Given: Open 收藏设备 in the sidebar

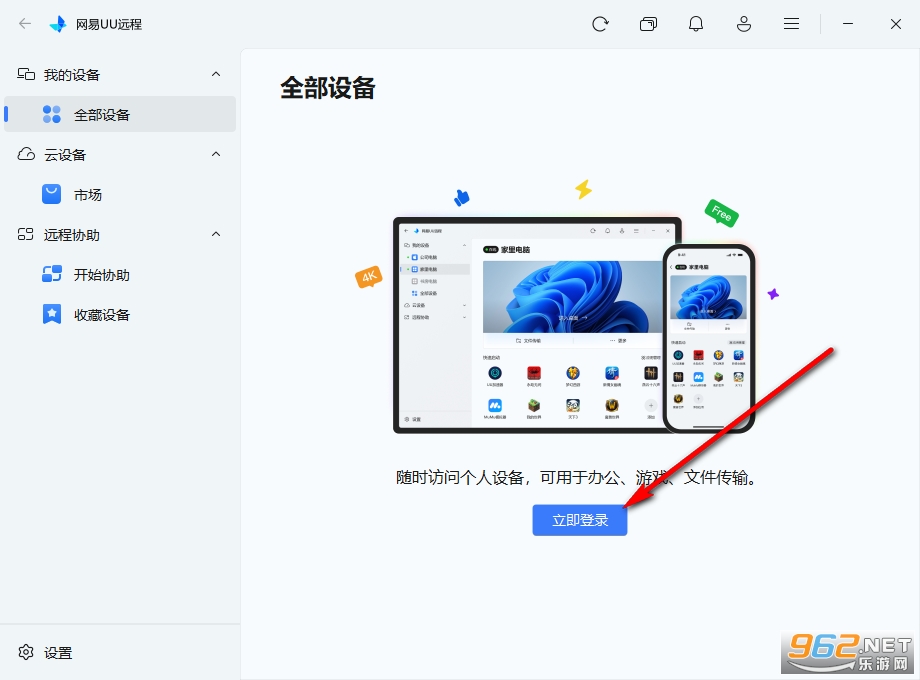Looking at the screenshot, I should click(x=120, y=314).
